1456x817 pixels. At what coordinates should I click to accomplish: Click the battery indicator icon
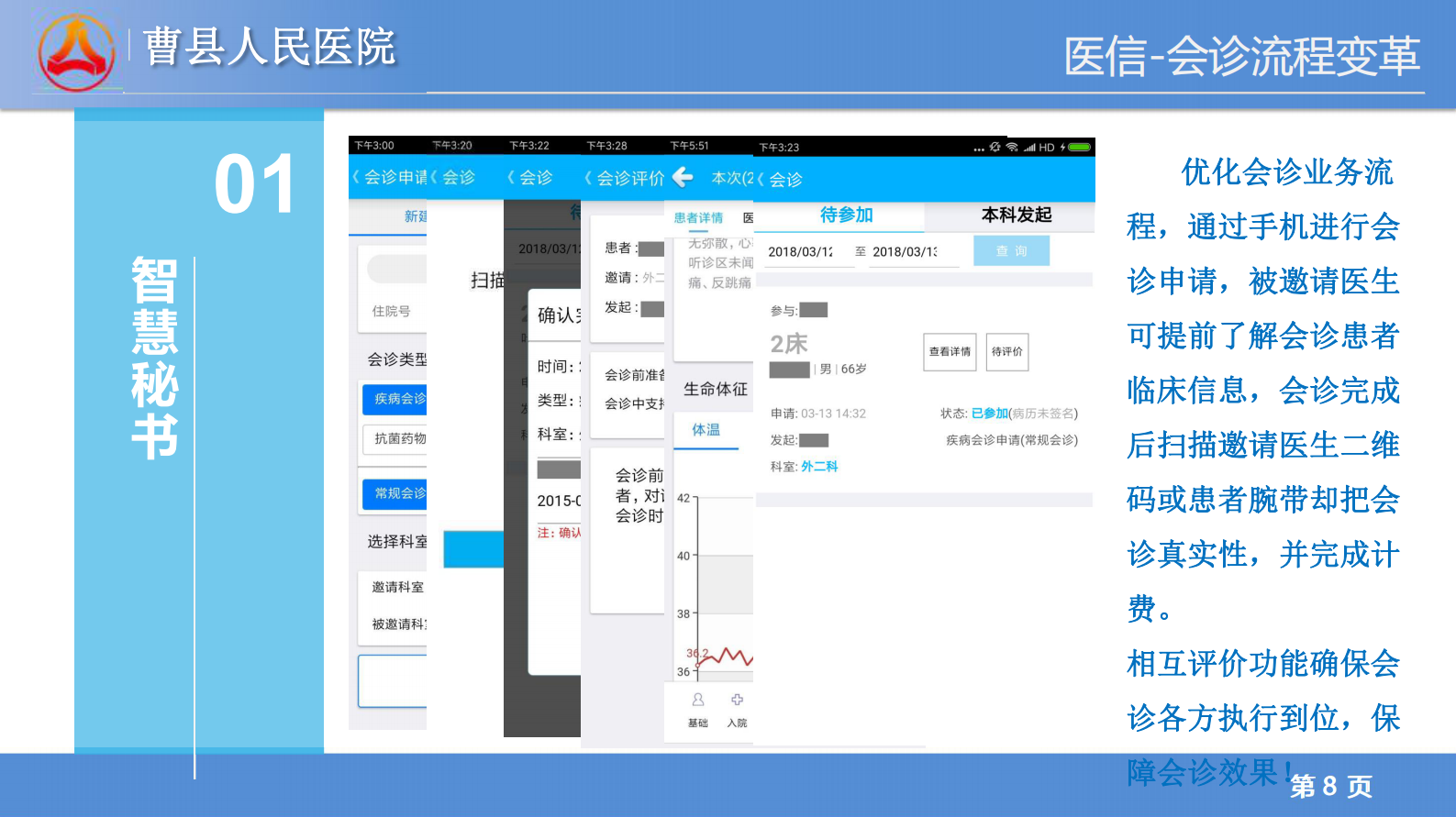tap(1079, 147)
